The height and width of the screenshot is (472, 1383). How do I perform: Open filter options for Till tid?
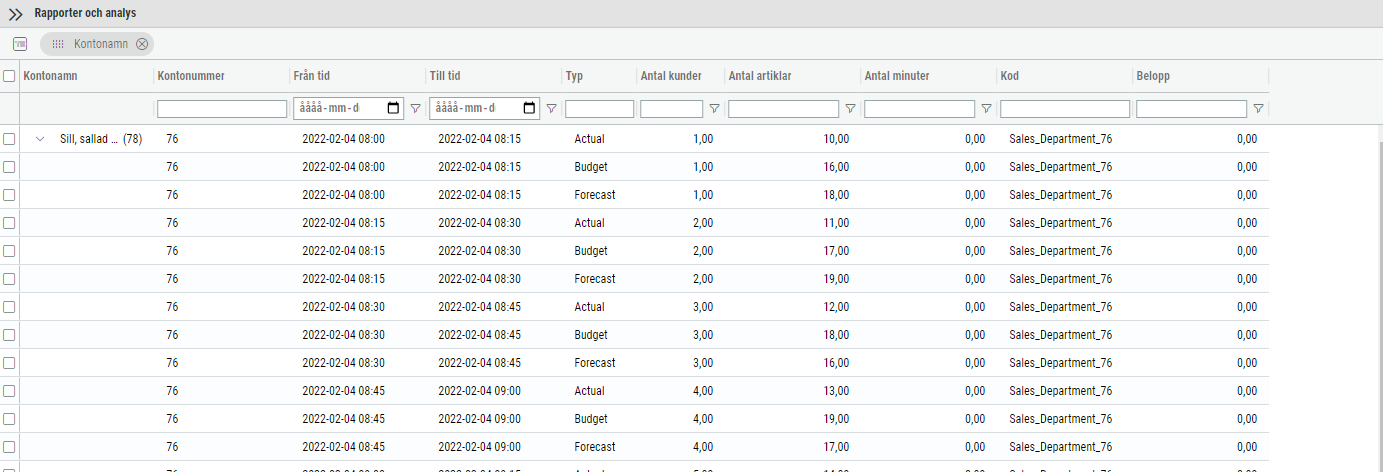pos(551,109)
